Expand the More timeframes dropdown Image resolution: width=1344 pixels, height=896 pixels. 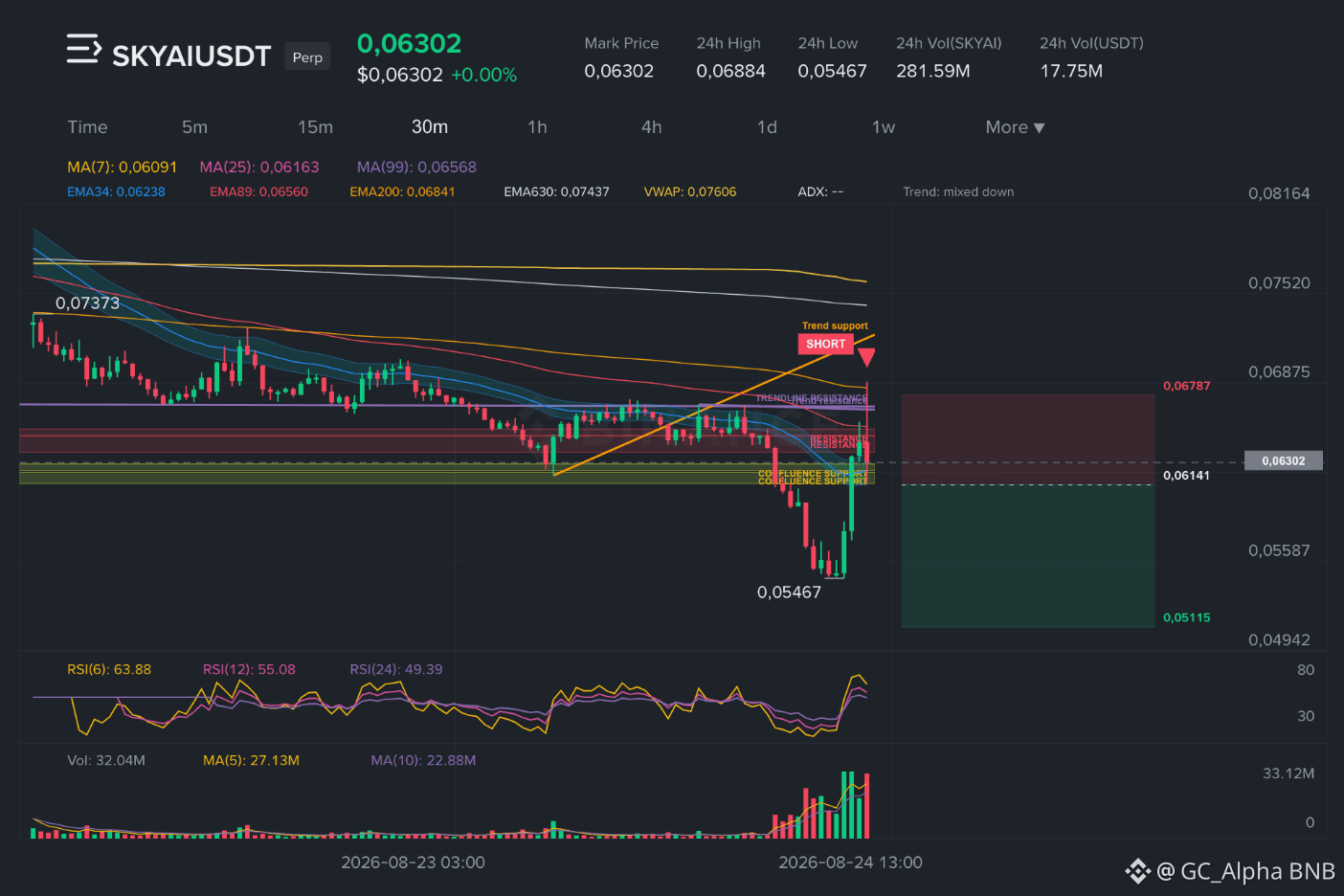(x=1015, y=127)
